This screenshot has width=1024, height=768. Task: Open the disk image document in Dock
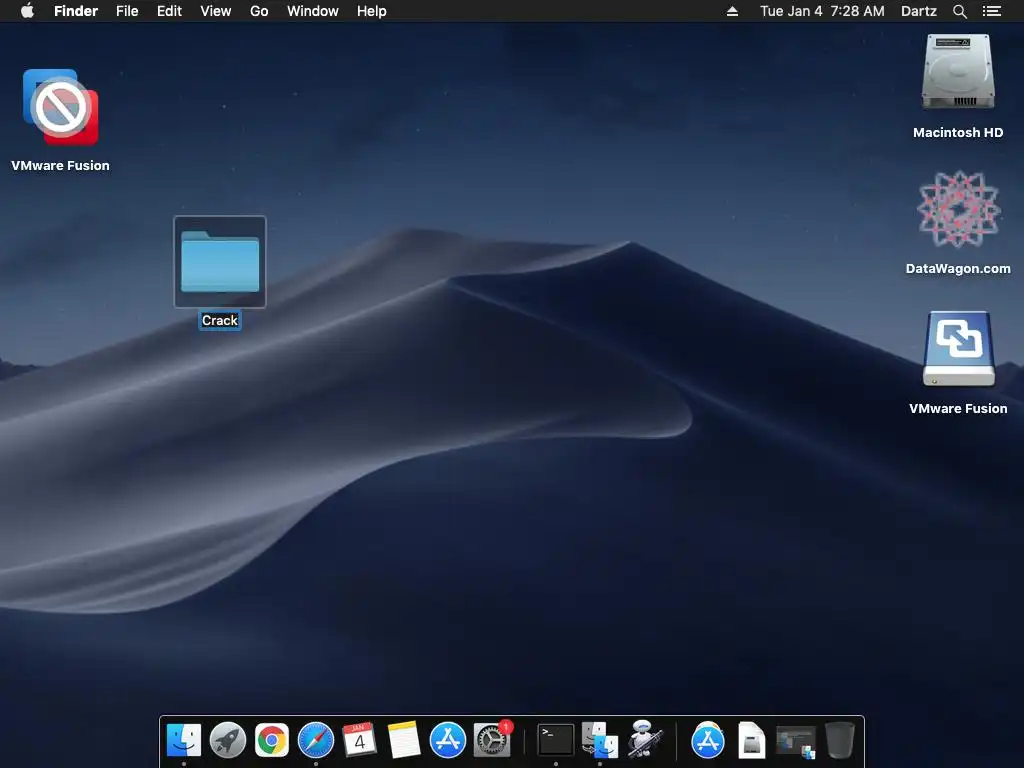(752, 740)
